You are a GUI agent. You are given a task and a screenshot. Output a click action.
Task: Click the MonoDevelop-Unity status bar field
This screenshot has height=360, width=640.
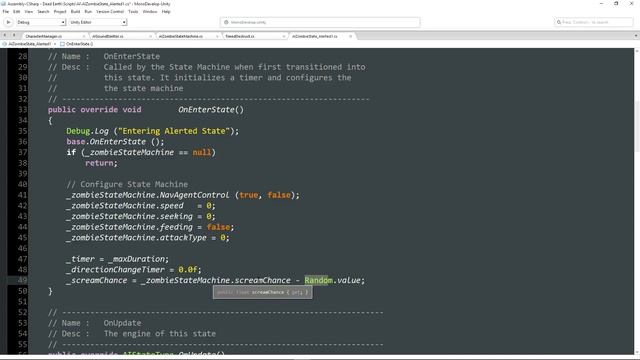(320, 22)
